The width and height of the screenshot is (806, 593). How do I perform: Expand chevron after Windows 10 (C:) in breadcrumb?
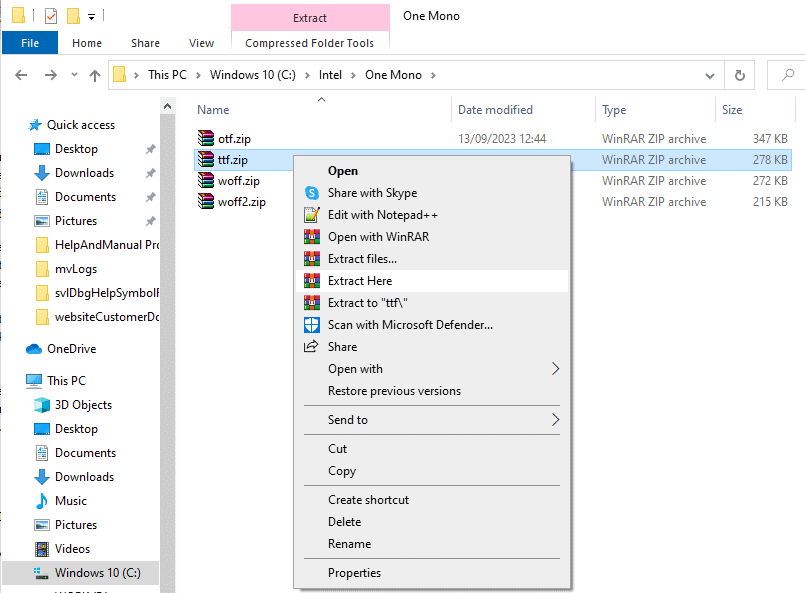[x=307, y=76]
